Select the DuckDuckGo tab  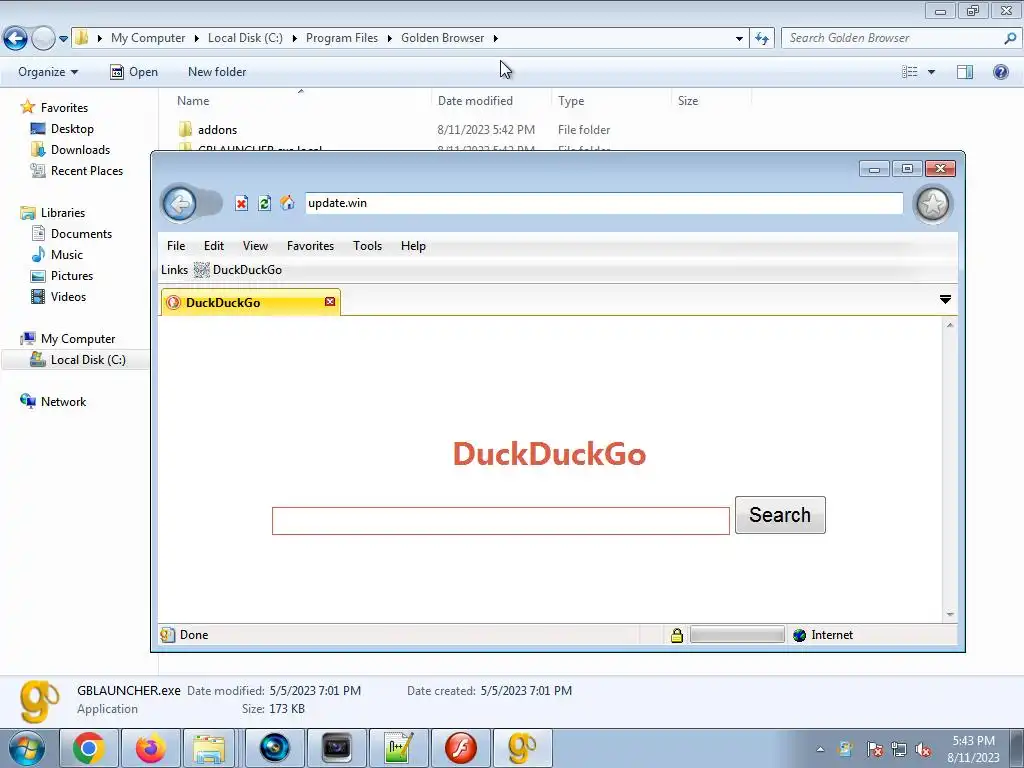(x=250, y=302)
